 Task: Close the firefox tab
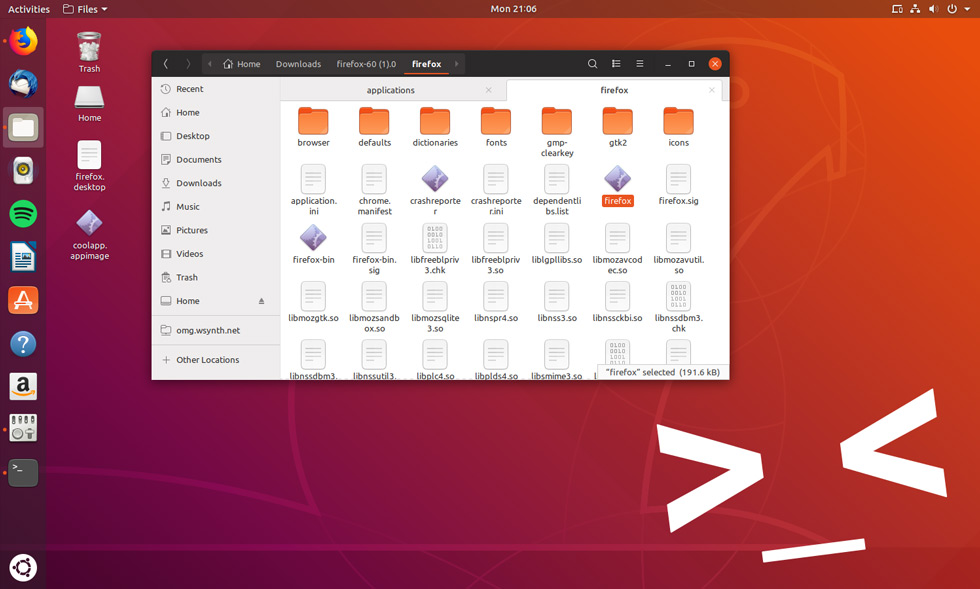(x=711, y=90)
